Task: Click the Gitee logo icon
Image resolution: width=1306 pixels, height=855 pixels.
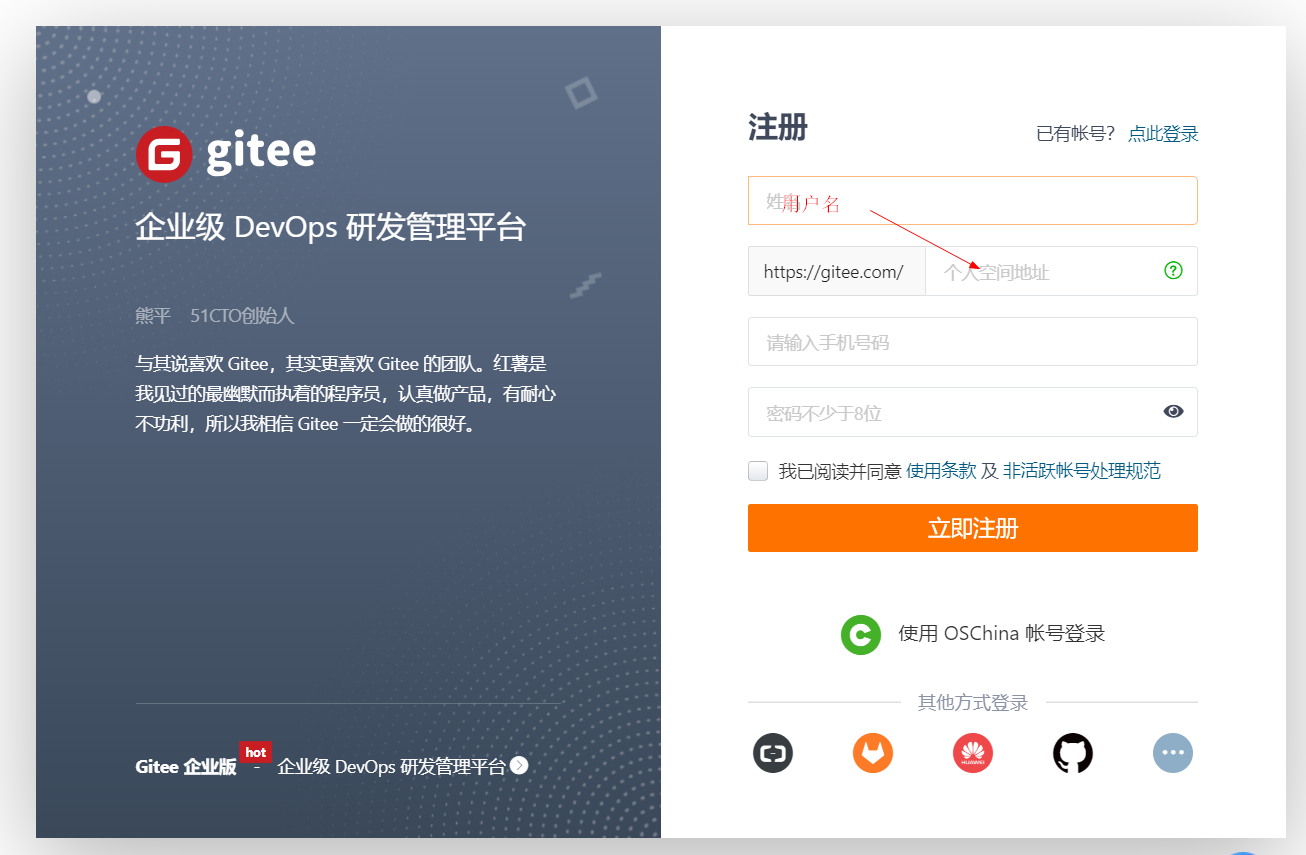Action: click(x=164, y=154)
